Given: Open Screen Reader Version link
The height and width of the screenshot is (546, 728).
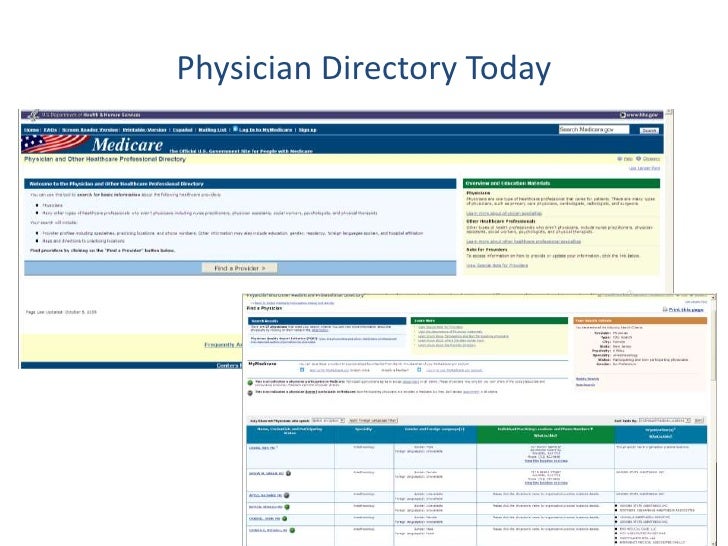Looking at the screenshot, I should [90, 130].
